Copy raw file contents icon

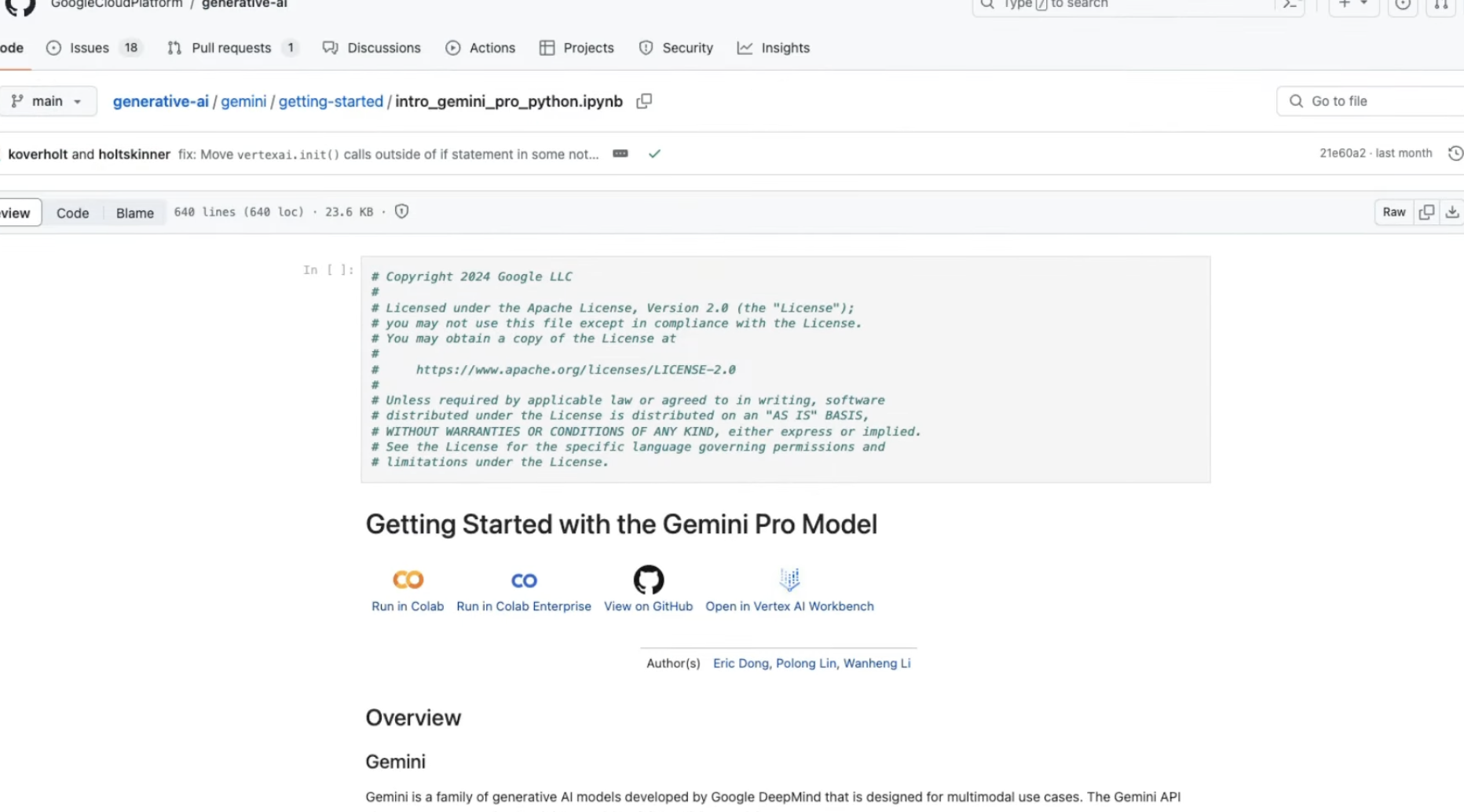point(1426,212)
